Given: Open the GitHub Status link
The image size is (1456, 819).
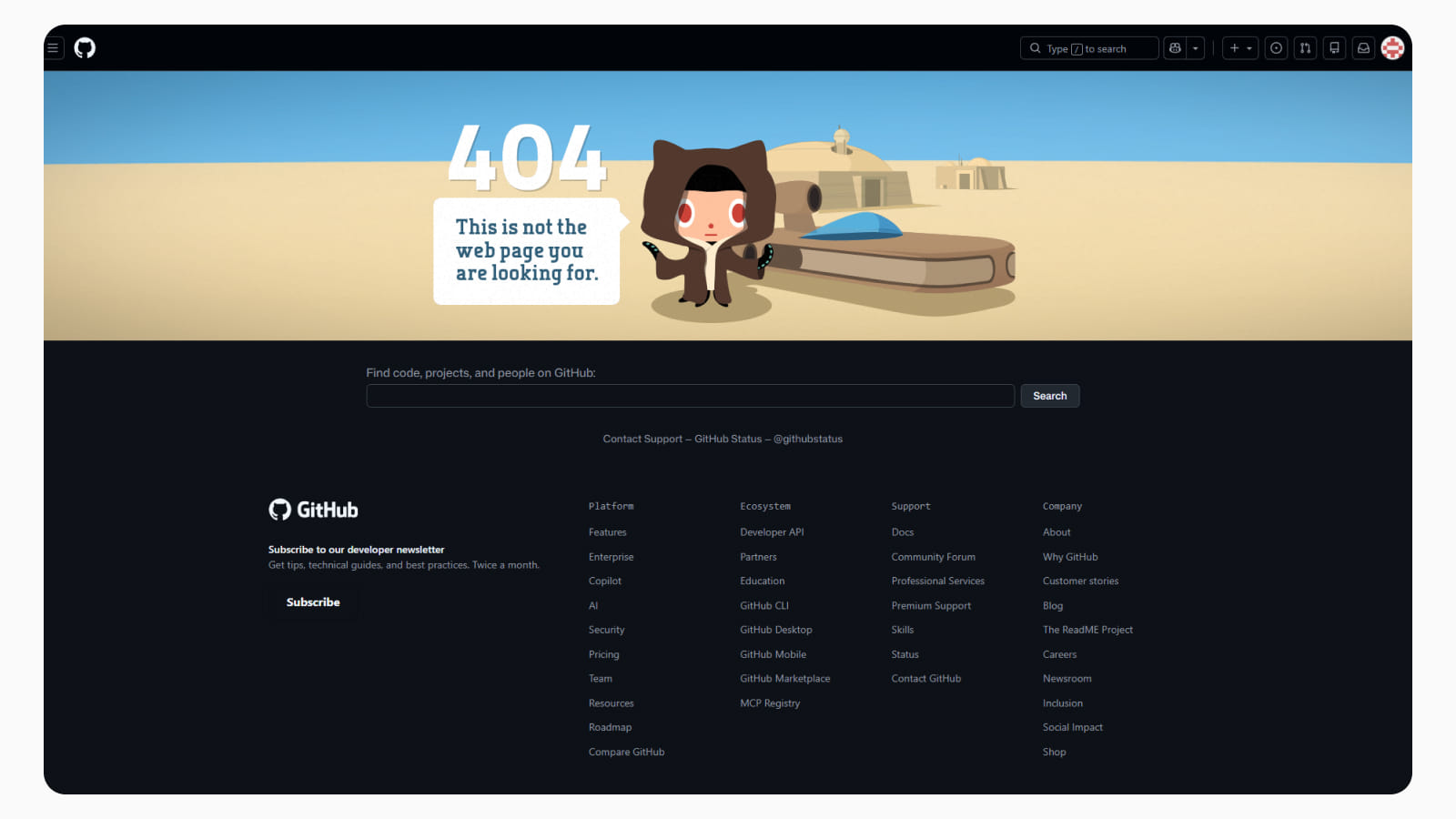Looking at the screenshot, I should [x=727, y=439].
